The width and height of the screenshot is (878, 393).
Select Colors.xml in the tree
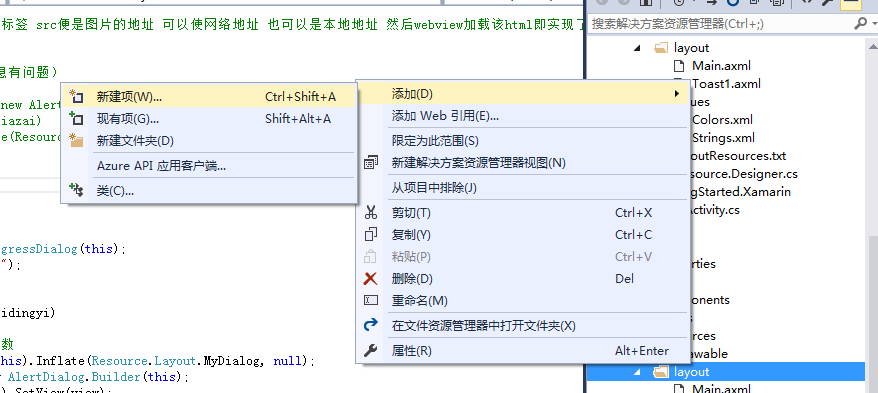pyautogui.click(x=722, y=120)
